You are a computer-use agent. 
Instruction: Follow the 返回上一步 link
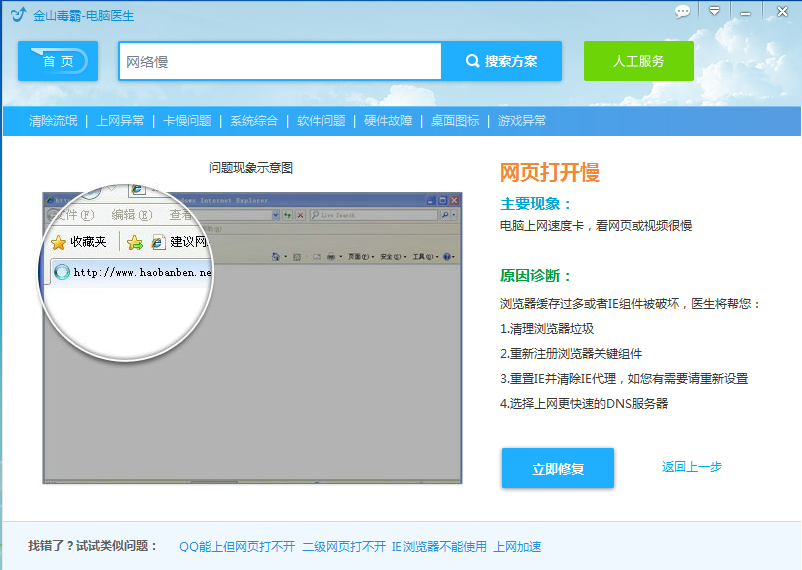[692, 467]
